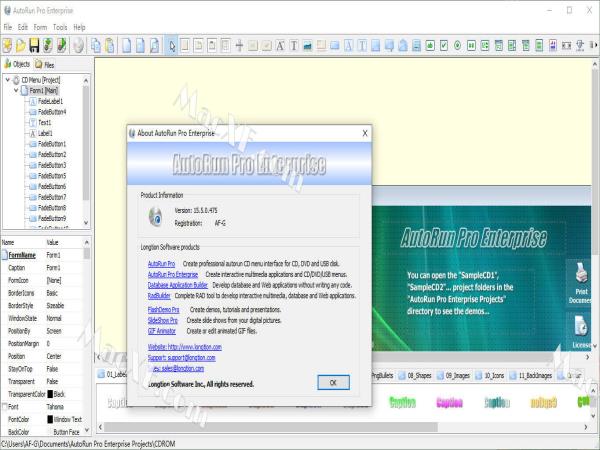Select the blue outlined A fade label tool
Viewport: 600px width, 450px height.
tap(348, 46)
